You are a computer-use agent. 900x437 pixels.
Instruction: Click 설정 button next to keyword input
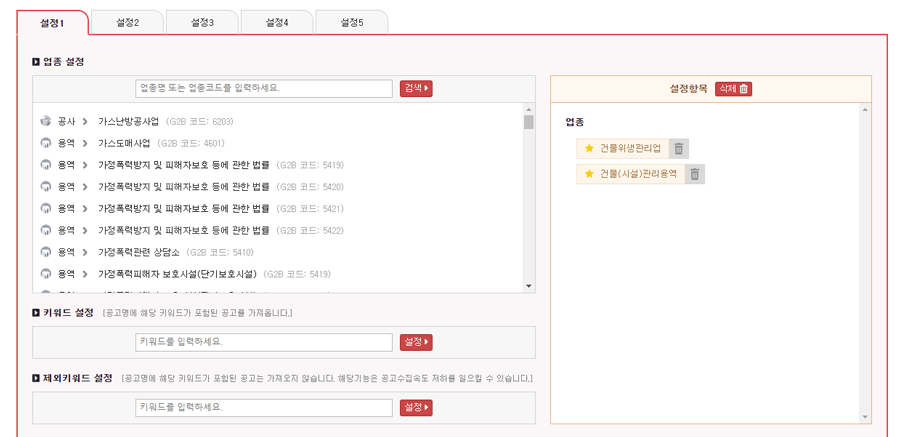pos(416,342)
